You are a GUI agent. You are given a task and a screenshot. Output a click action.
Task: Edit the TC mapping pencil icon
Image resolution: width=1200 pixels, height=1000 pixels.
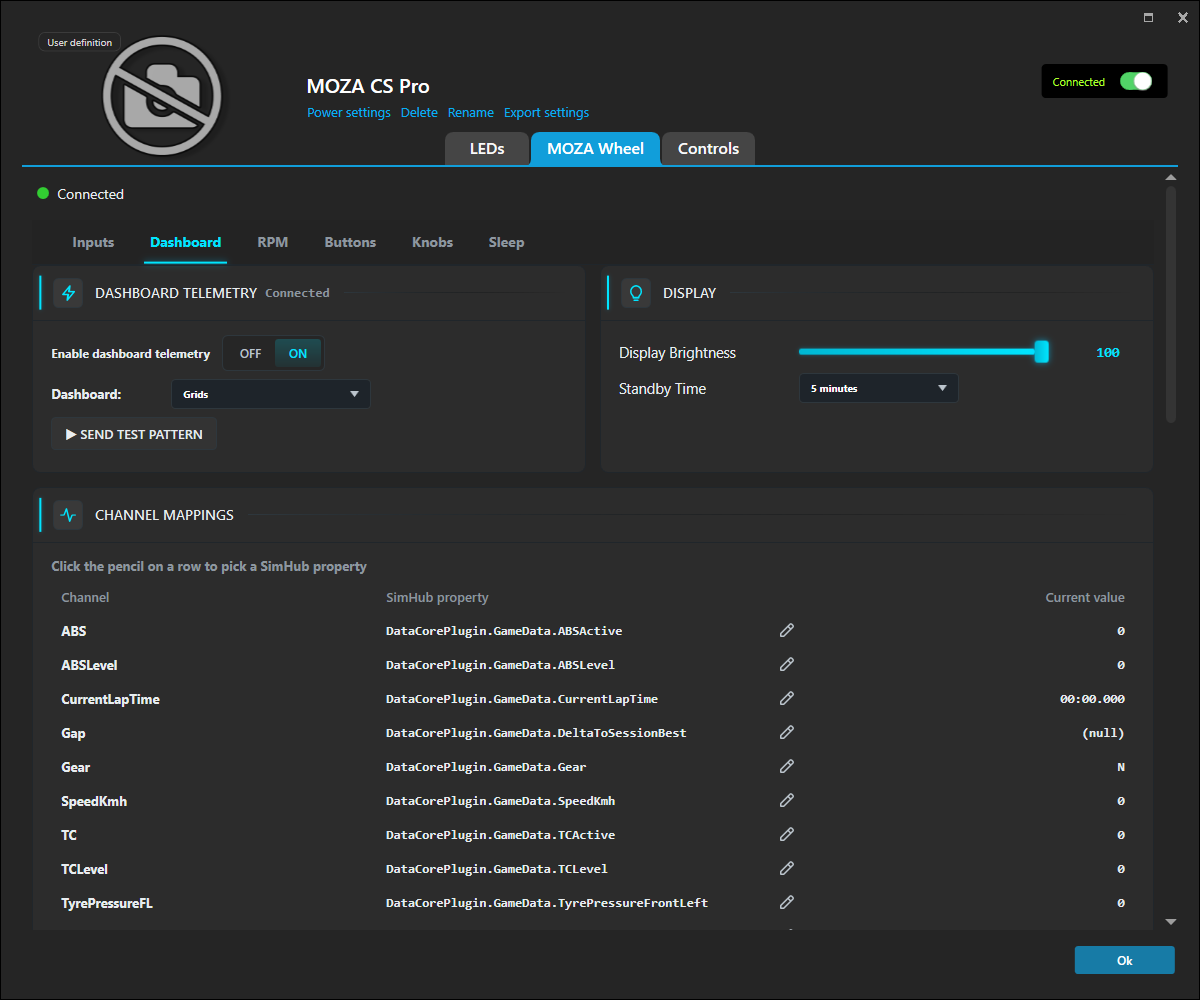[787, 835]
